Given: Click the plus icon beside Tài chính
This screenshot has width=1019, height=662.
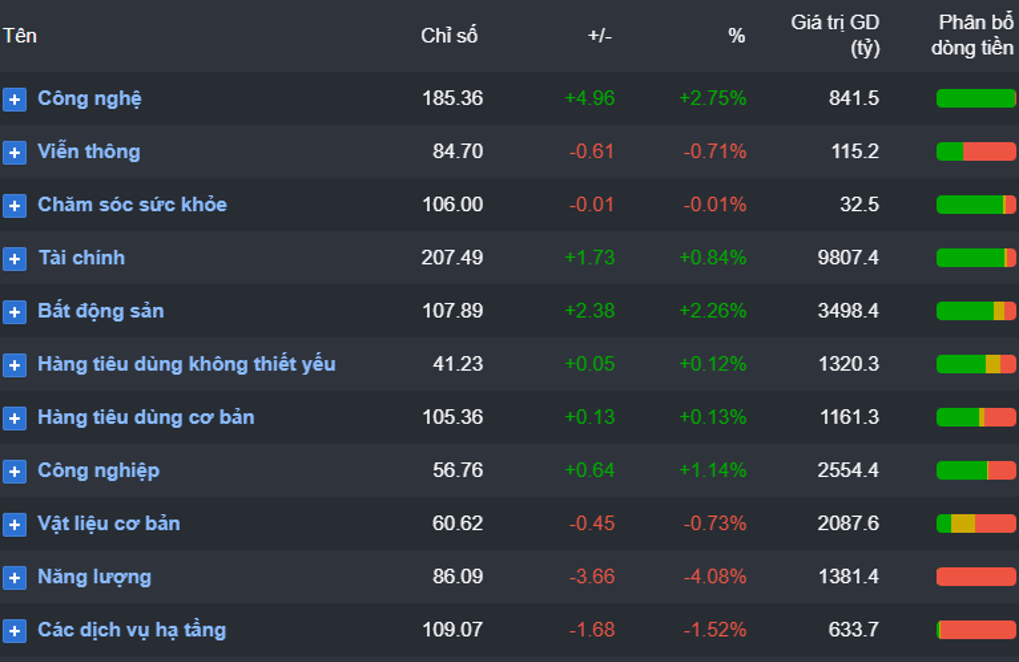Looking at the screenshot, I should click(x=14, y=258).
